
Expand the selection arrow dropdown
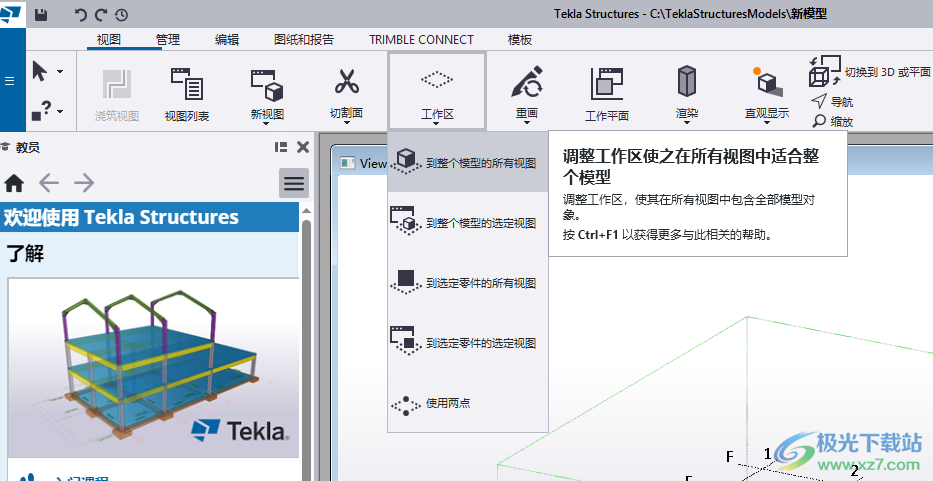[60, 71]
